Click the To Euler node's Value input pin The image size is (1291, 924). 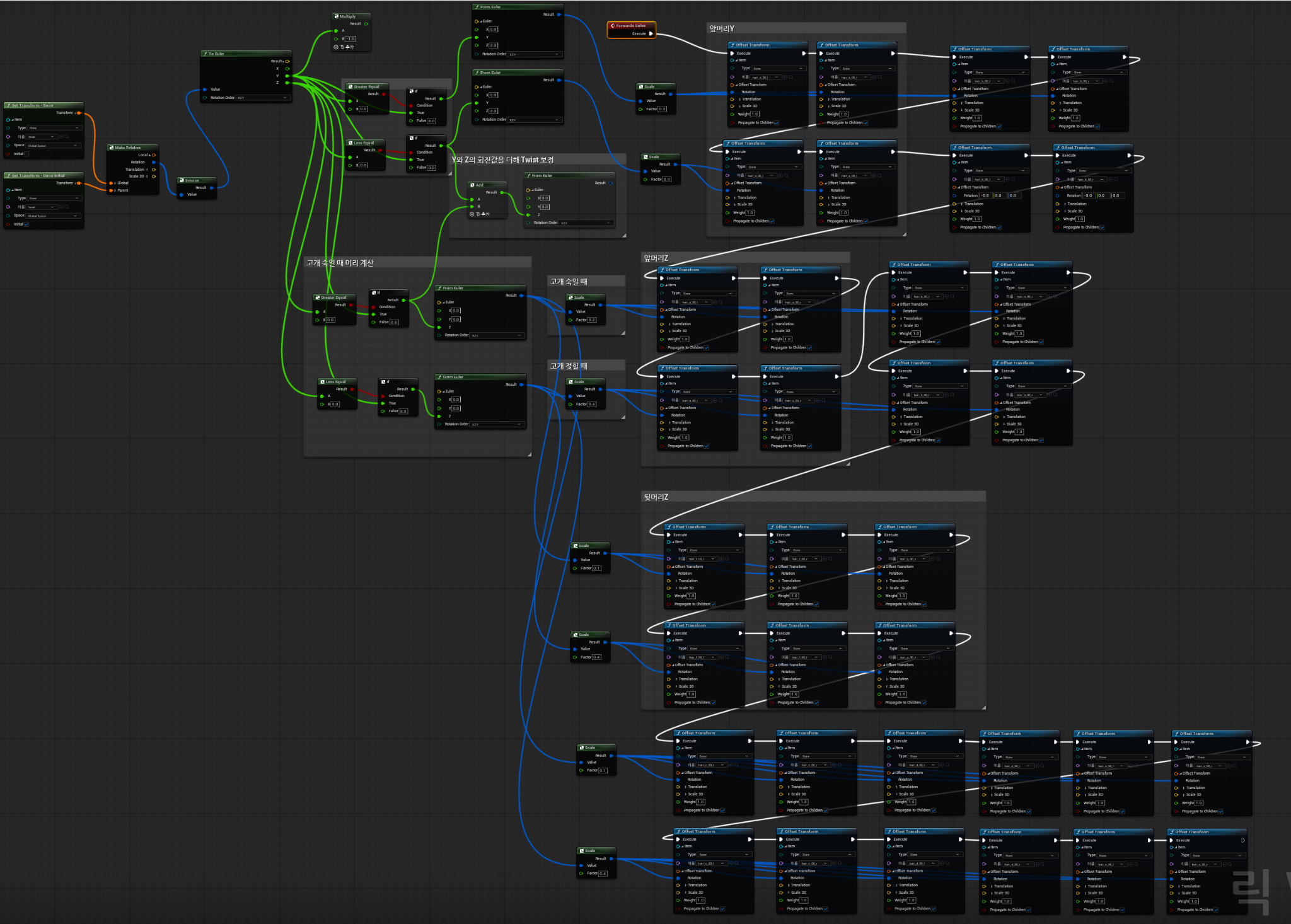pos(205,90)
